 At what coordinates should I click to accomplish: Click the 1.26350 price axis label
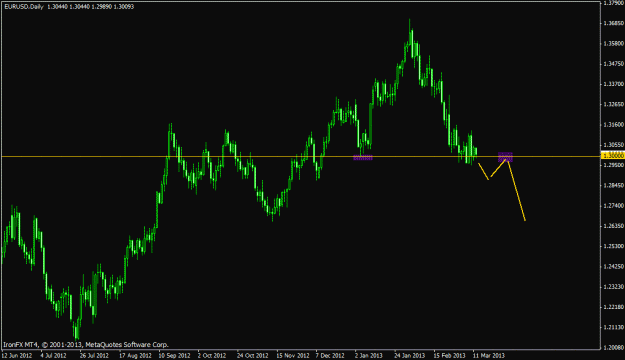coord(614,226)
